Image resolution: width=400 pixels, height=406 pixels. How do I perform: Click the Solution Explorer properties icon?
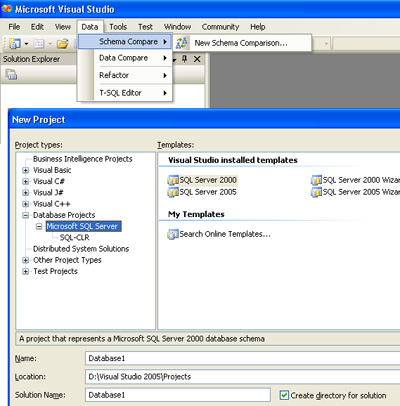[11, 74]
